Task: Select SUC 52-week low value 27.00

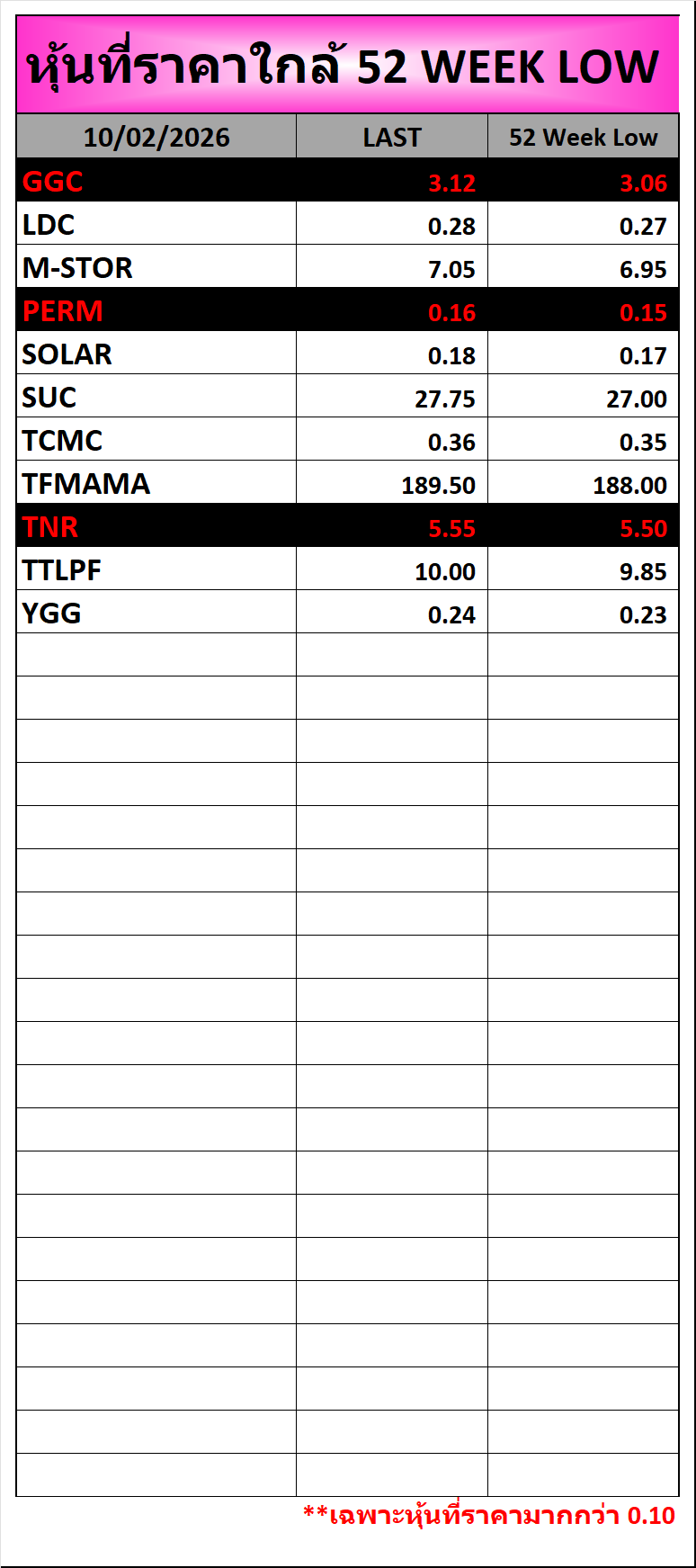Action: click(636, 399)
